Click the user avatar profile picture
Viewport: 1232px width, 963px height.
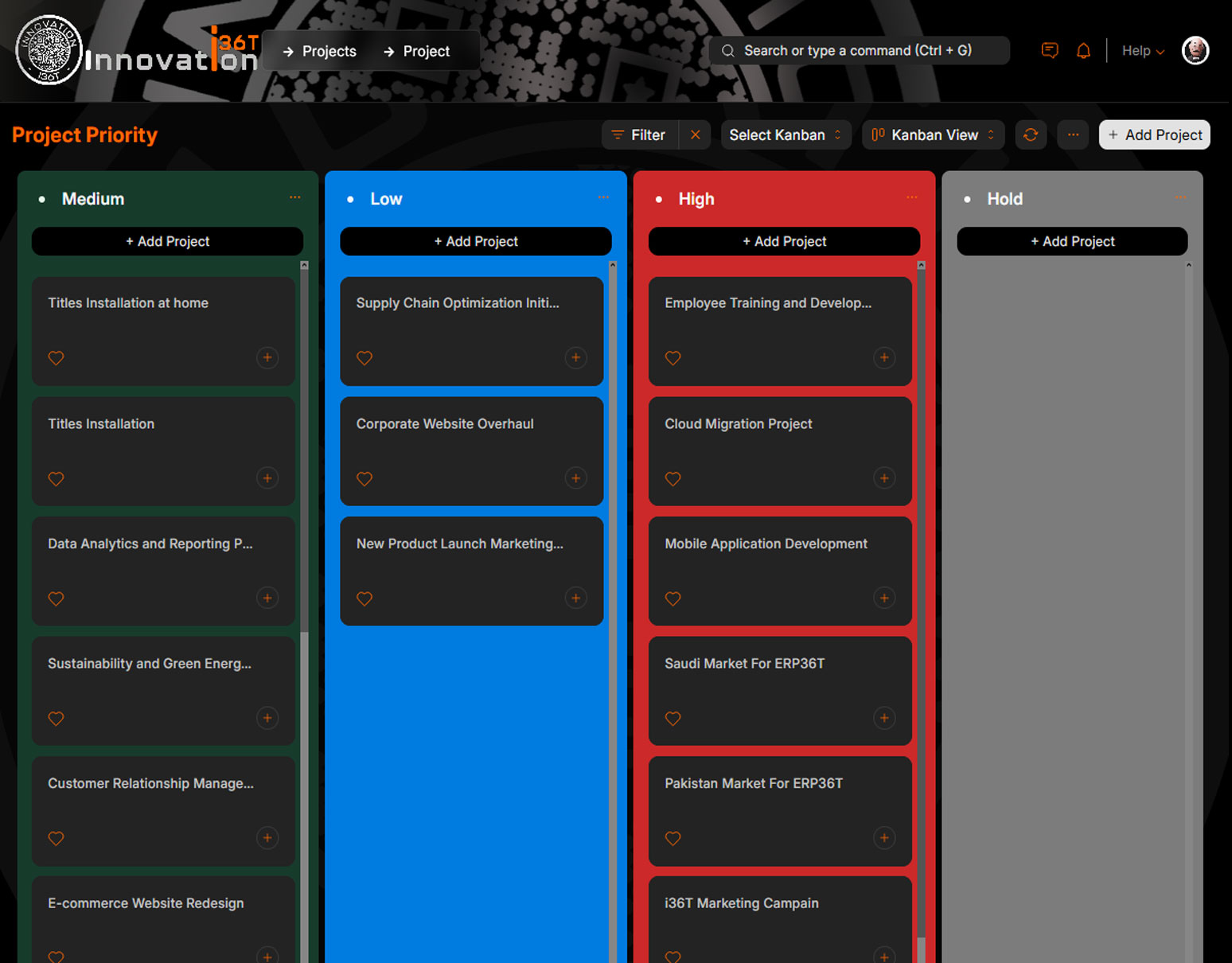pyautogui.click(x=1195, y=51)
